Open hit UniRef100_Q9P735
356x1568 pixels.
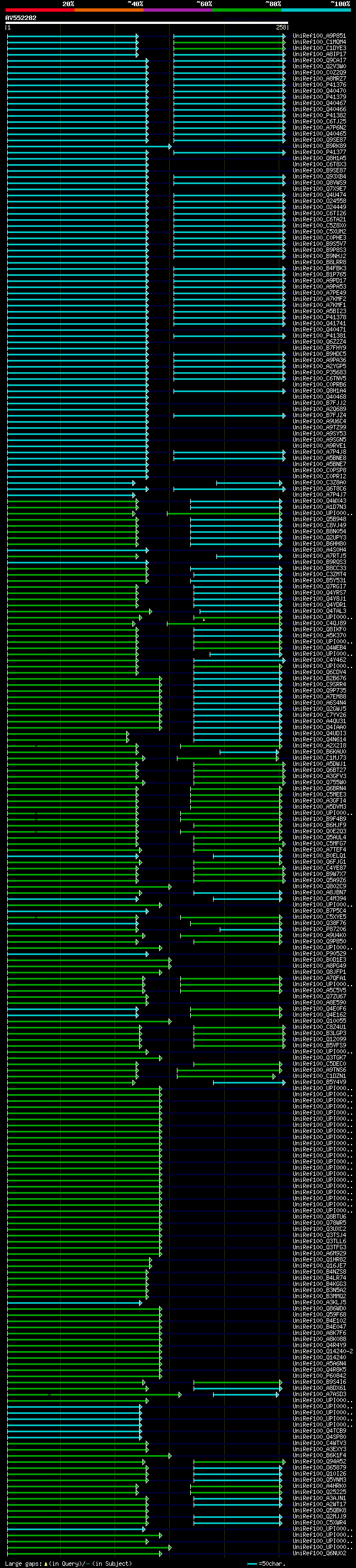[319, 690]
